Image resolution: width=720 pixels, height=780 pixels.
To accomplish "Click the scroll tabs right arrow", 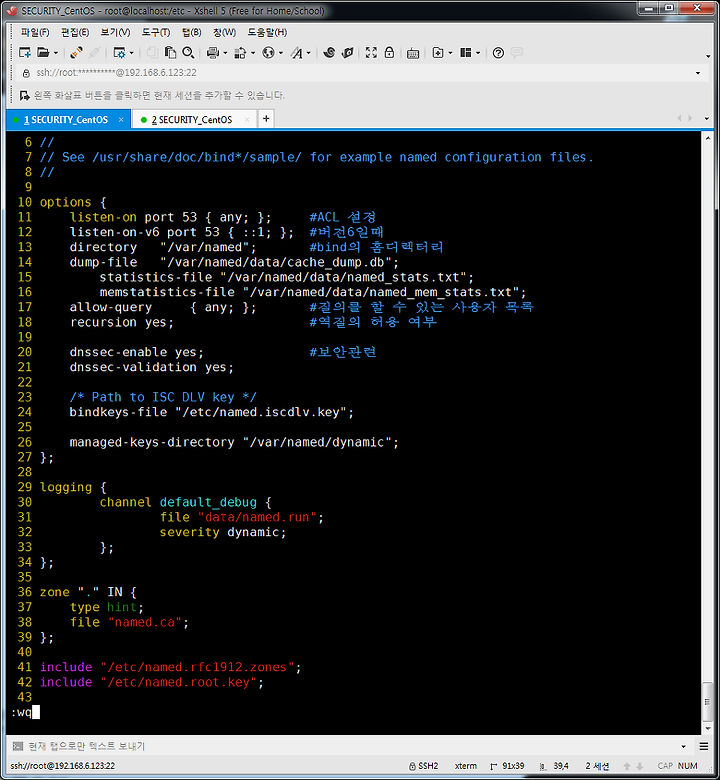I will 690,118.
